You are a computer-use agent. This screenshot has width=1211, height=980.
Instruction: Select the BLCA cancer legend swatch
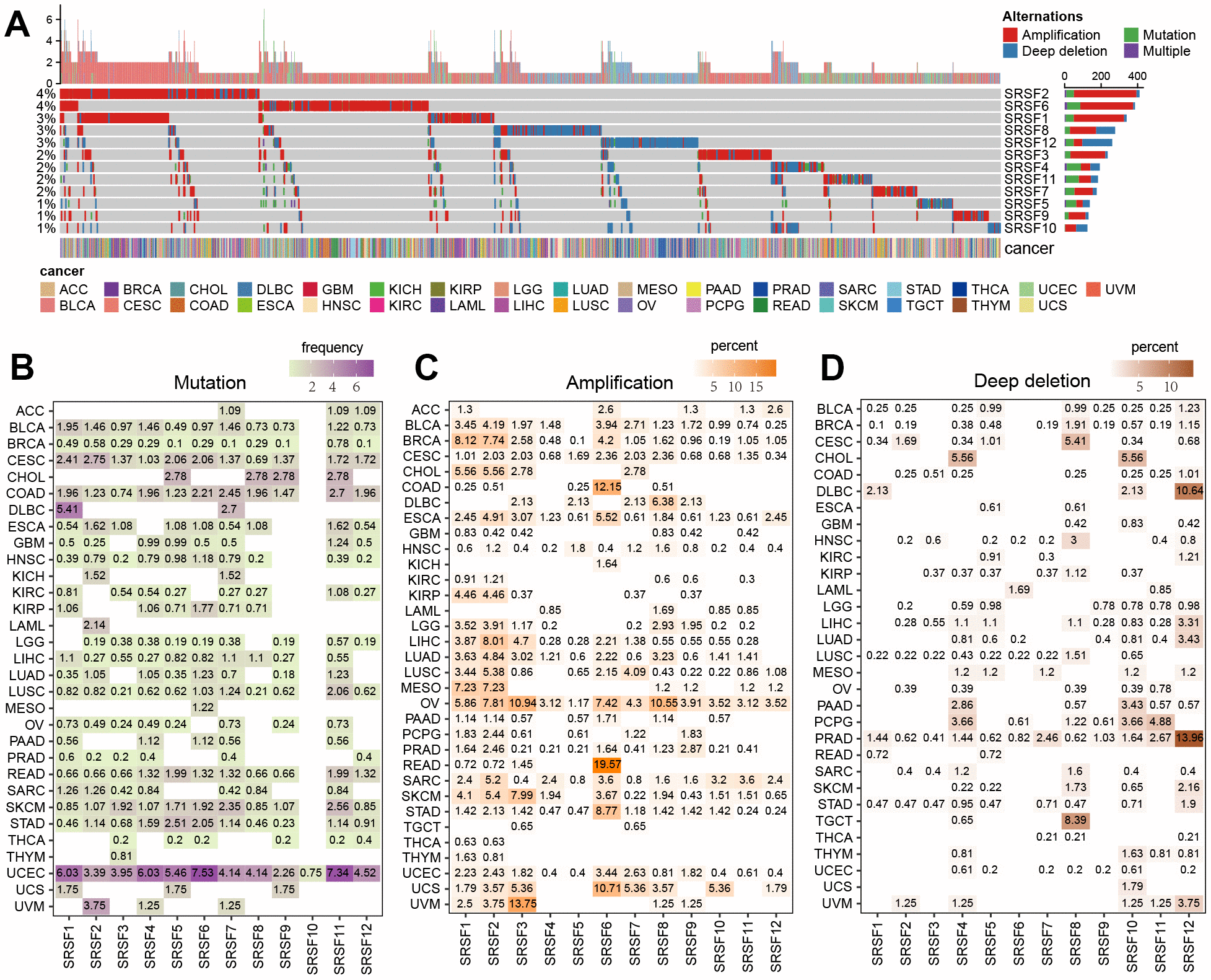coord(48,305)
